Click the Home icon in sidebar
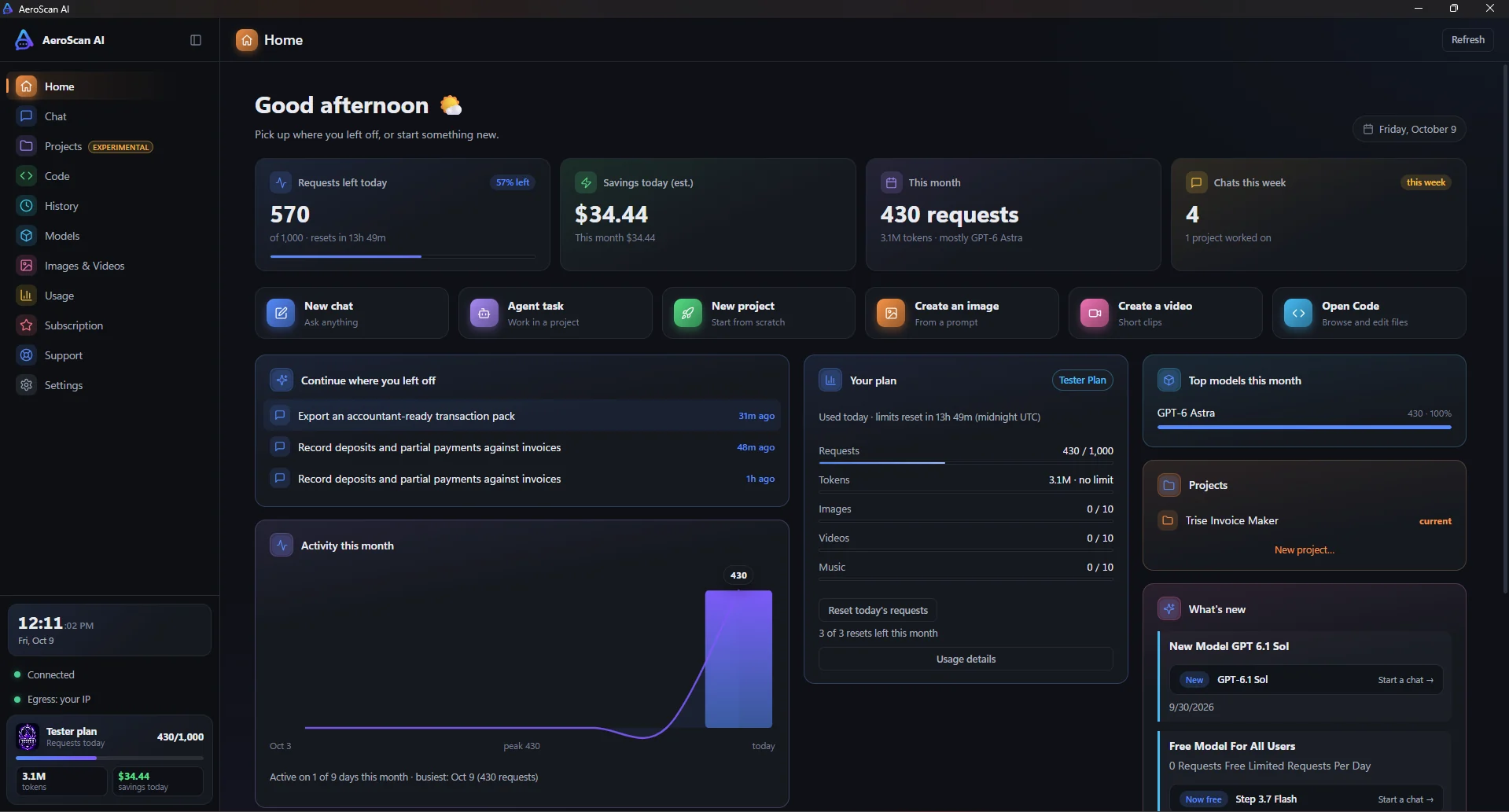This screenshot has height=812, width=1509. [27, 86]
